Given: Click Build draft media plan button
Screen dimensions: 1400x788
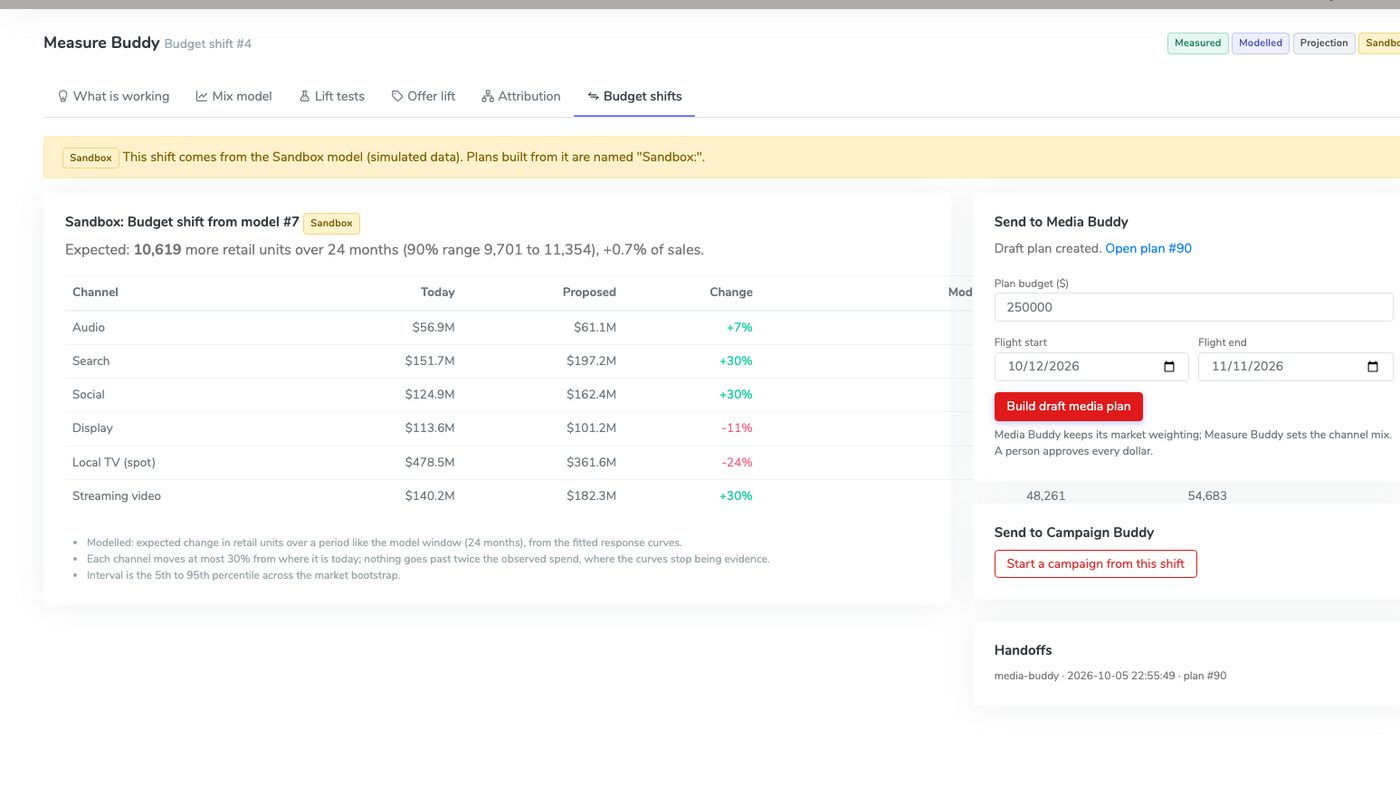Looking at the screenshot, I should pyautogui.click(x=1068, y=406).
